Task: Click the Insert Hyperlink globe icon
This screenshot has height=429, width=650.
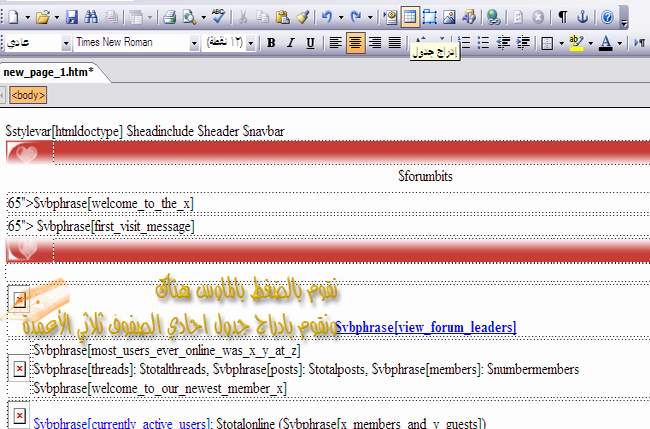Action: click(x=492, y=17)
